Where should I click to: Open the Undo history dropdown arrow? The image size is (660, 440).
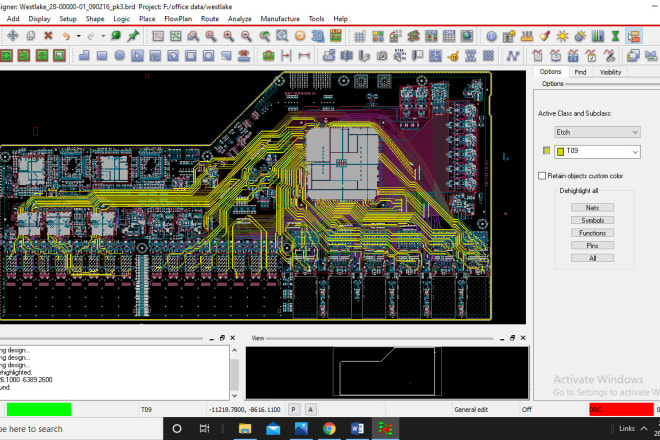tap(78, 36)
